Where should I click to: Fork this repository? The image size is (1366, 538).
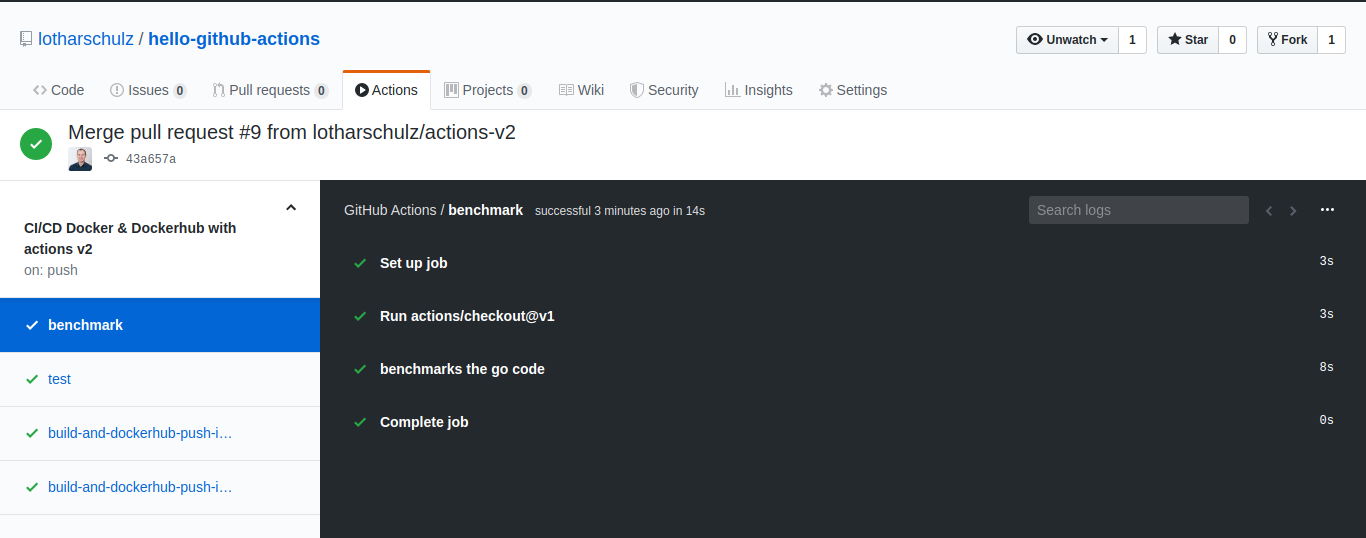pyautogui.click(x=1286, y=40)
